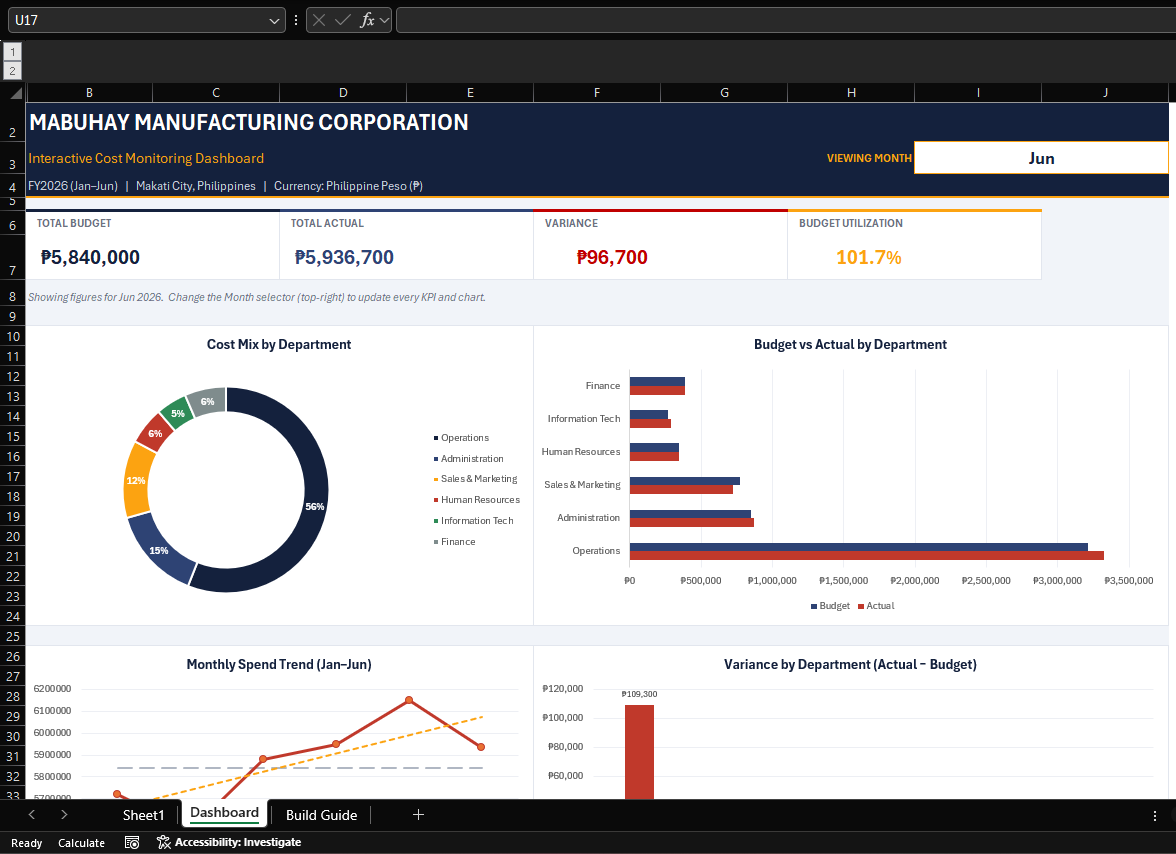Expand the function dropdown chevron beside fx
The image size is (1176, 854).
[385, 20]
